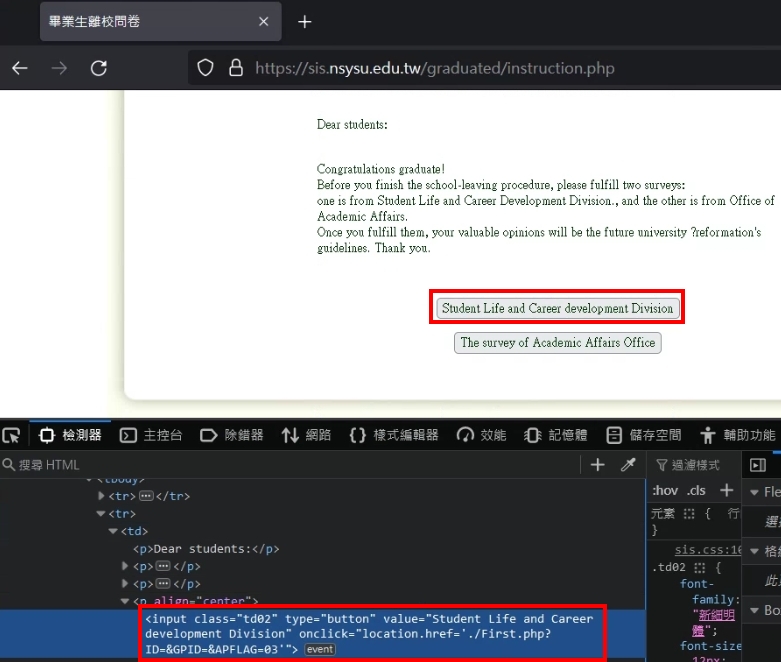This screenshot has width=781, height=662.
Task: Click the "Congratulations graduate!" page text
Action: (x=381, y=169)
